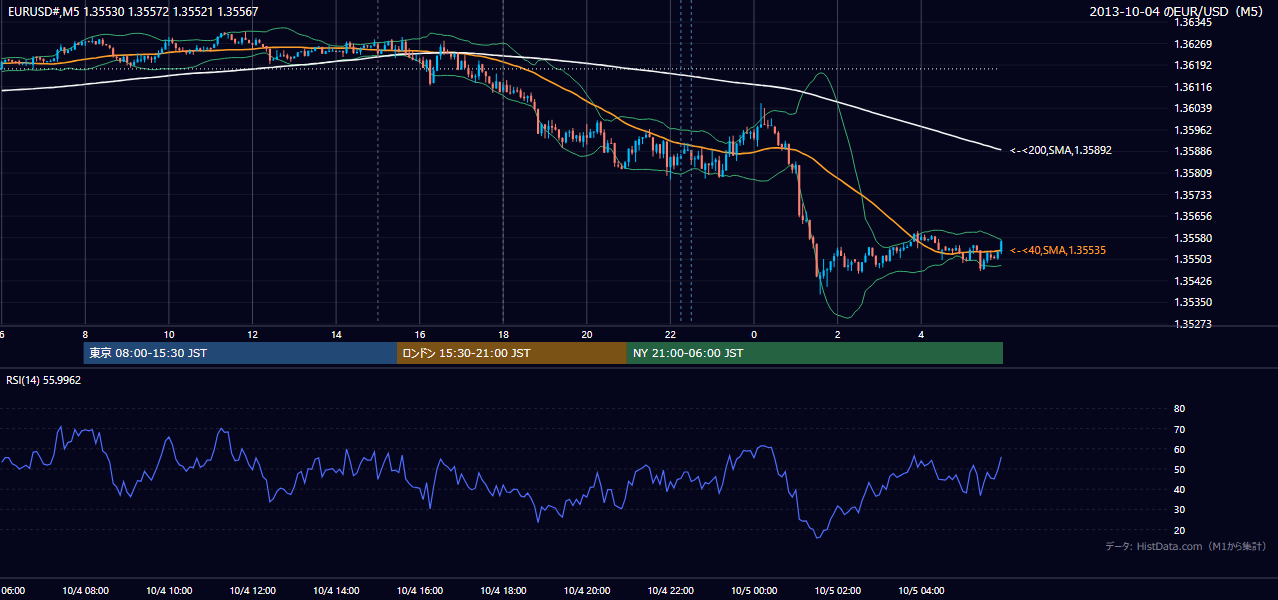Click price axis label 1.36192
1278x600 pixels.
(x=1195, y=65)
